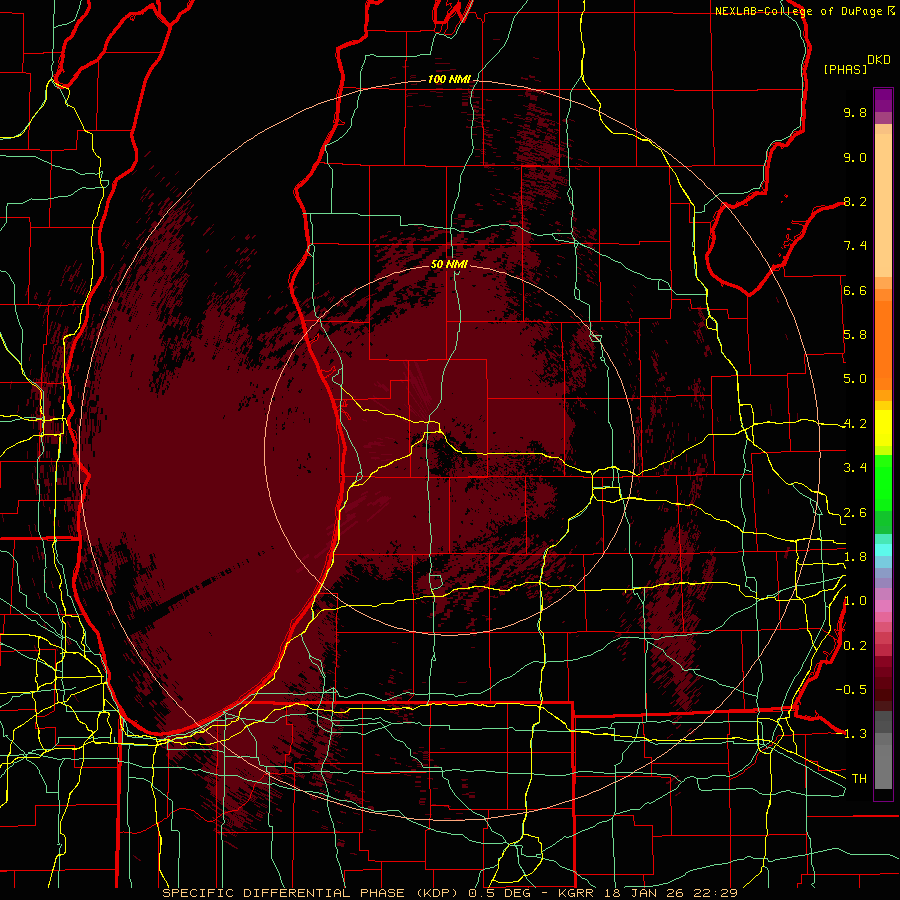The image size is (900, 900).
Task: Click the DKD label above the color scale
Action: tap(879, 60)
